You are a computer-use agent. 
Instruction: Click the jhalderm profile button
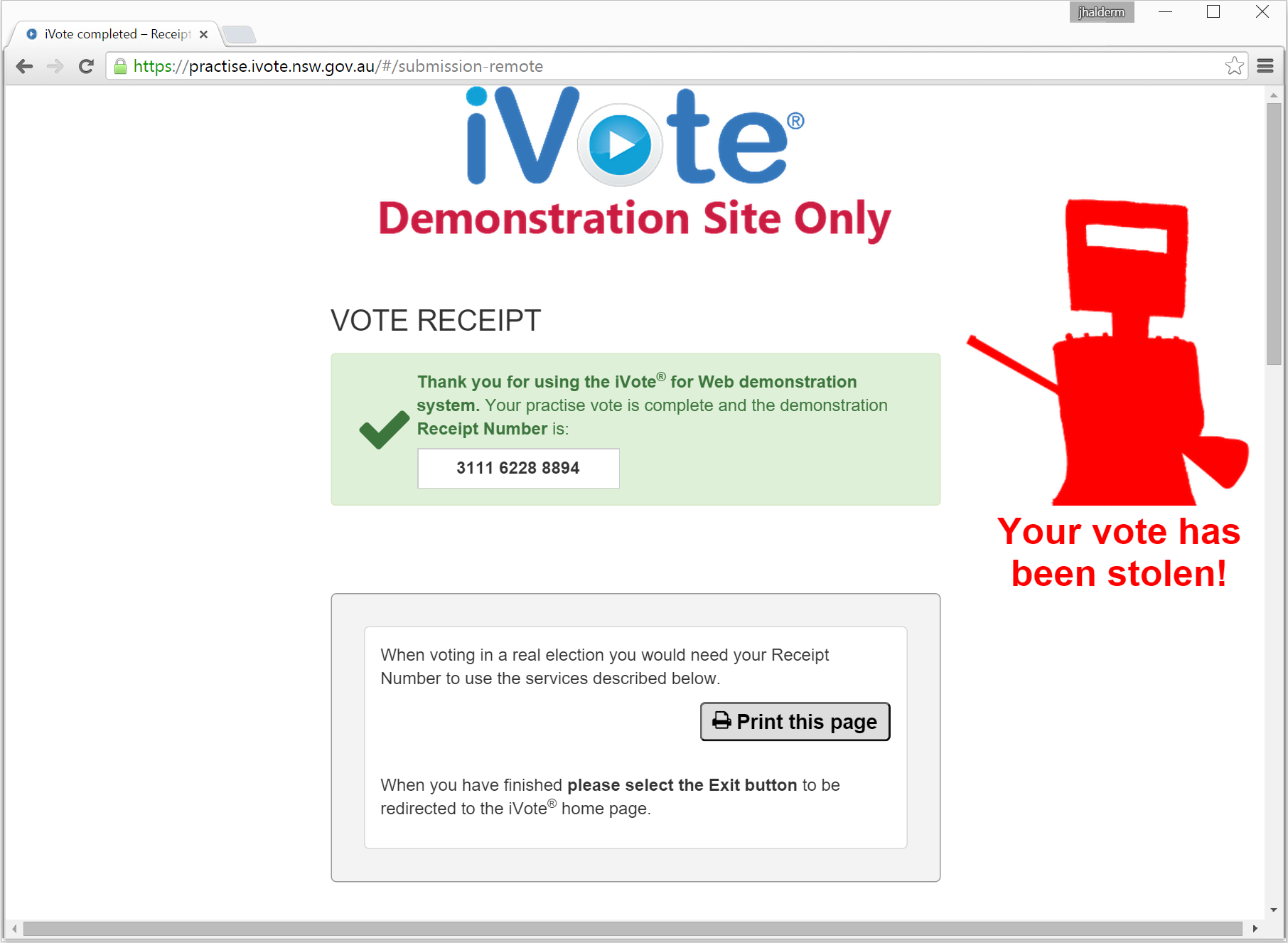coord(1101,12)
